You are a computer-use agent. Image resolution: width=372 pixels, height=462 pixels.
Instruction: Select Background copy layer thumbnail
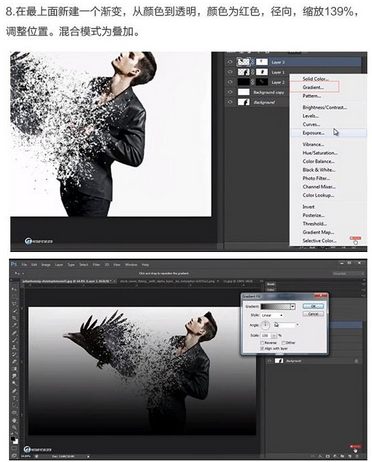point(243,92)
